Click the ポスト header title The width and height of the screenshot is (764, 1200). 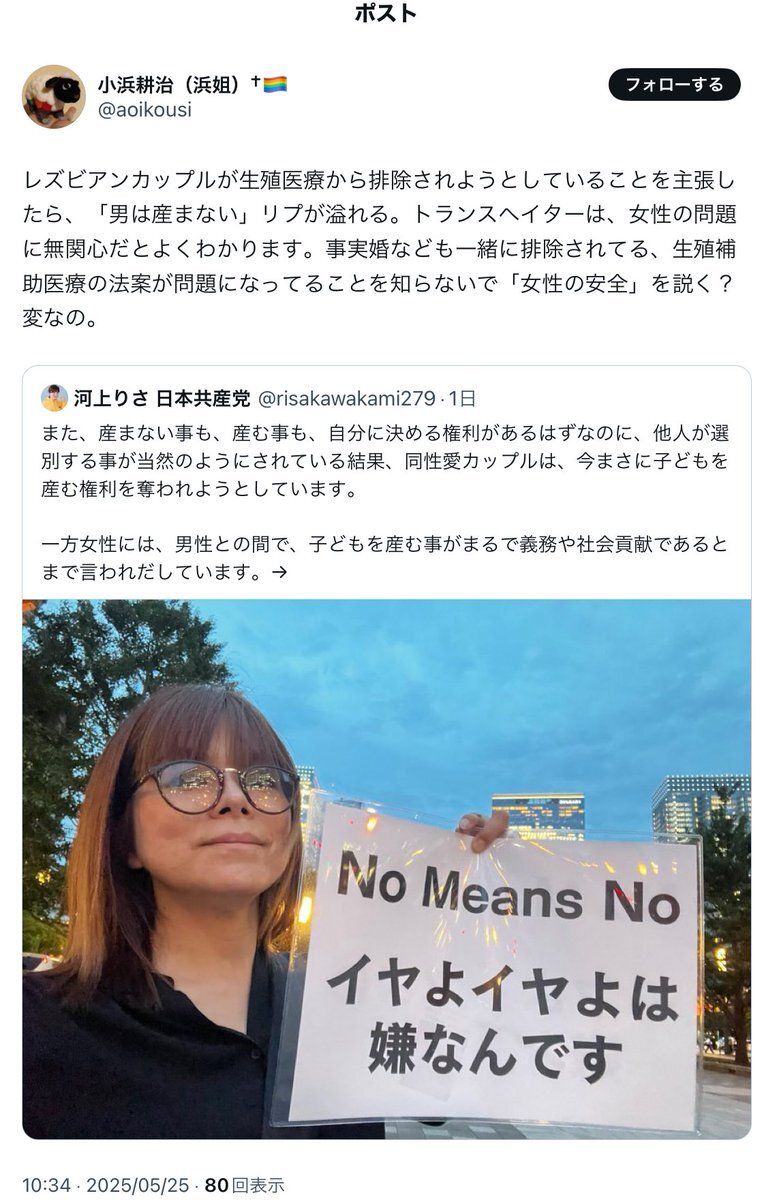[x=386, y=14]
